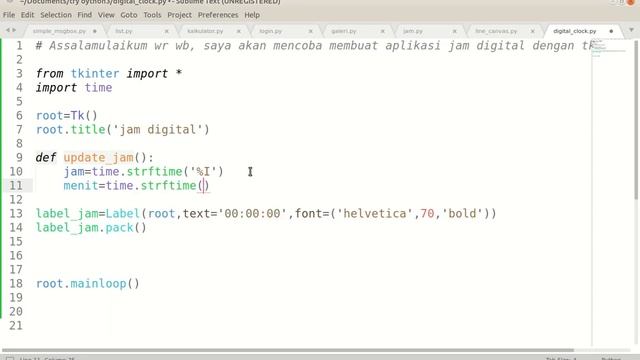Viewport: 640px width, 360px height.
Task: Click unsaved dot on digital_clock.py tab
Action: pyautogui.click(x=611, y=31)
